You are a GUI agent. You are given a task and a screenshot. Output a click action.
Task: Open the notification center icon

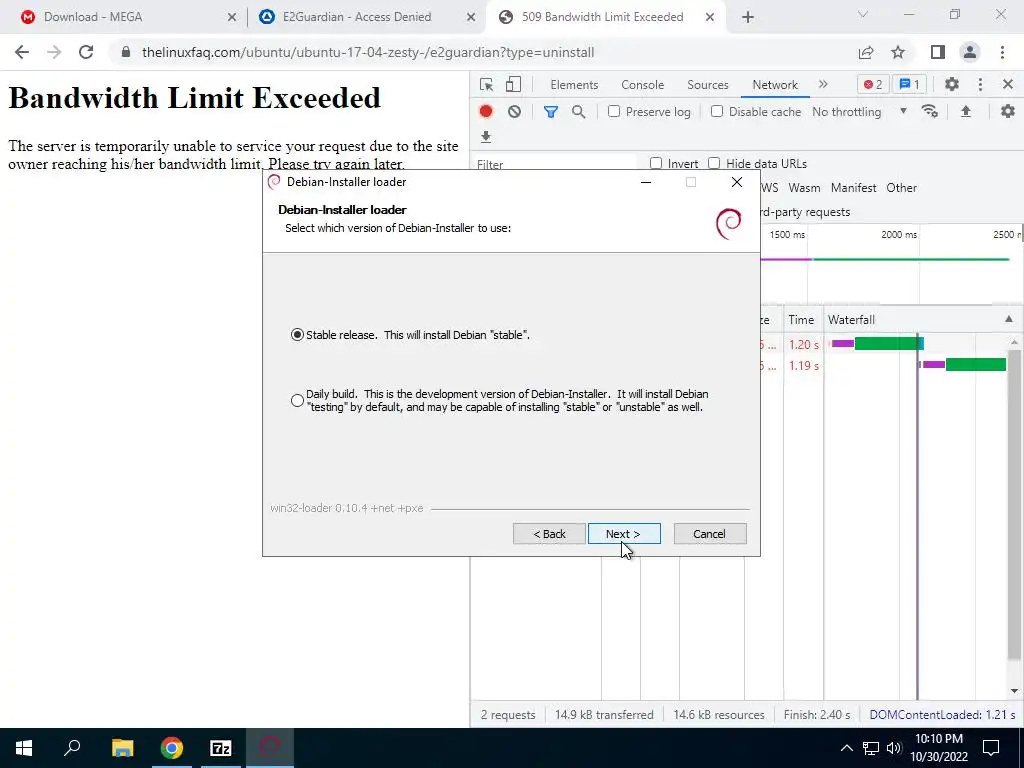(991, 748)
